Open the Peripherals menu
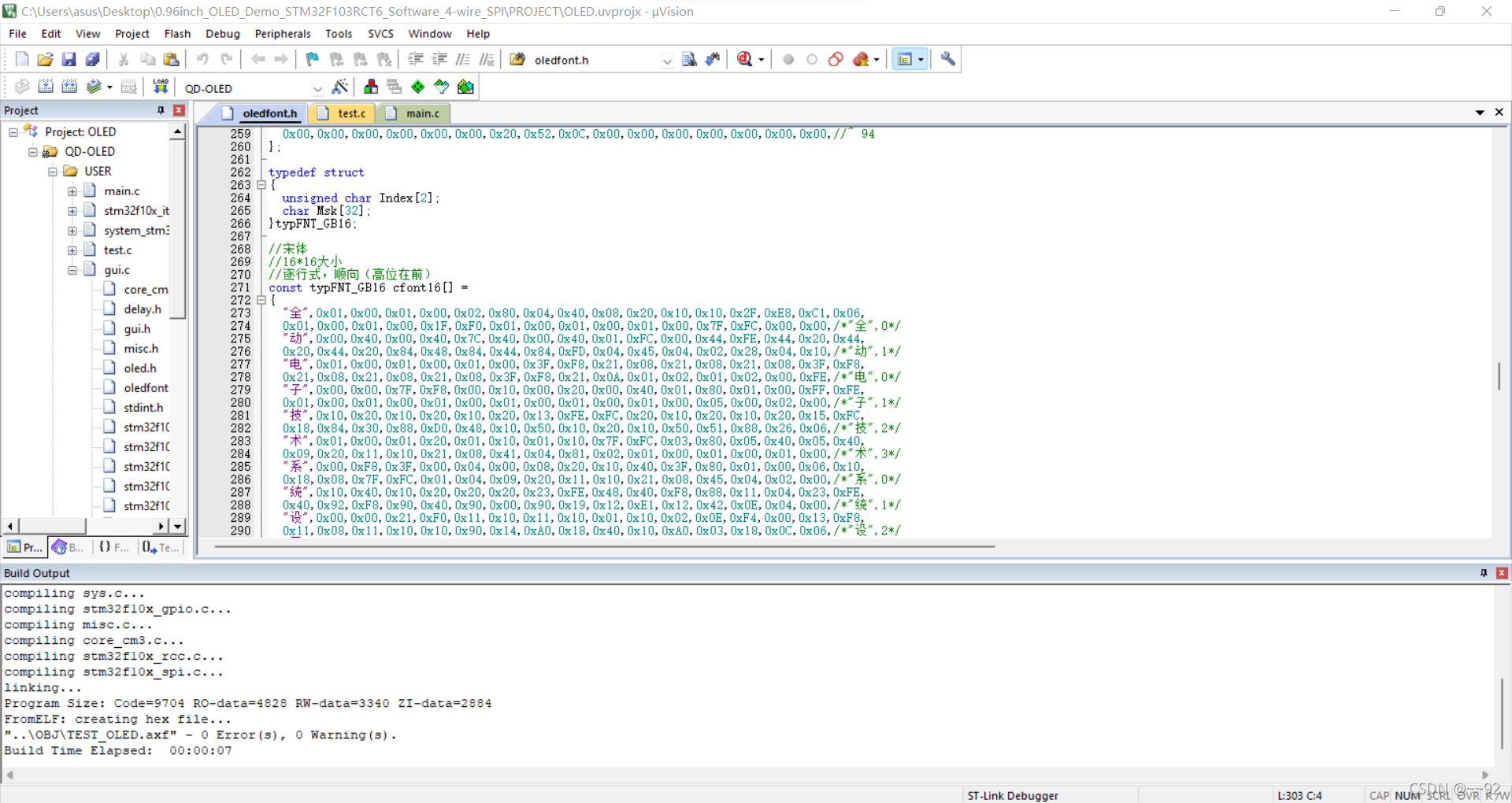Viewport: 1512px width, 803px height. pyautogui.click(x=283, y=34)
